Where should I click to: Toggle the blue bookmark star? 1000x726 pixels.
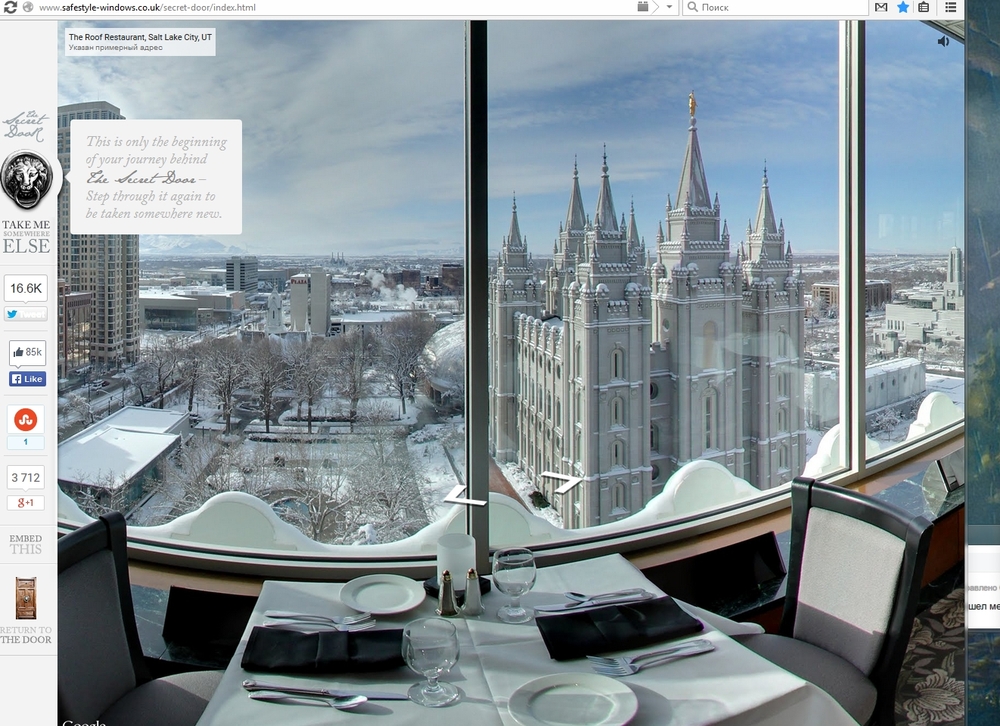pyautogui.click(x=903, y=7)
